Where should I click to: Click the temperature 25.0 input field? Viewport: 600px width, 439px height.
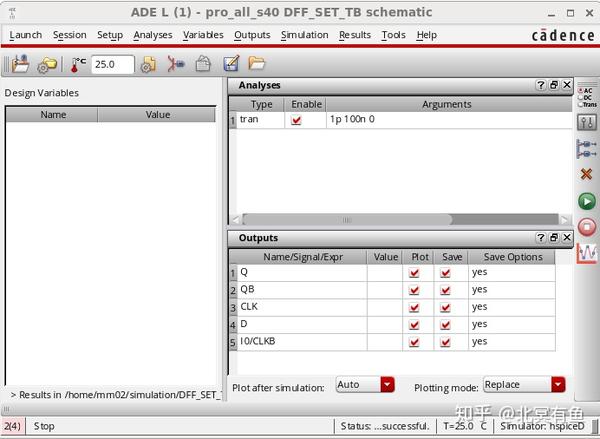(x=112, y=64)
